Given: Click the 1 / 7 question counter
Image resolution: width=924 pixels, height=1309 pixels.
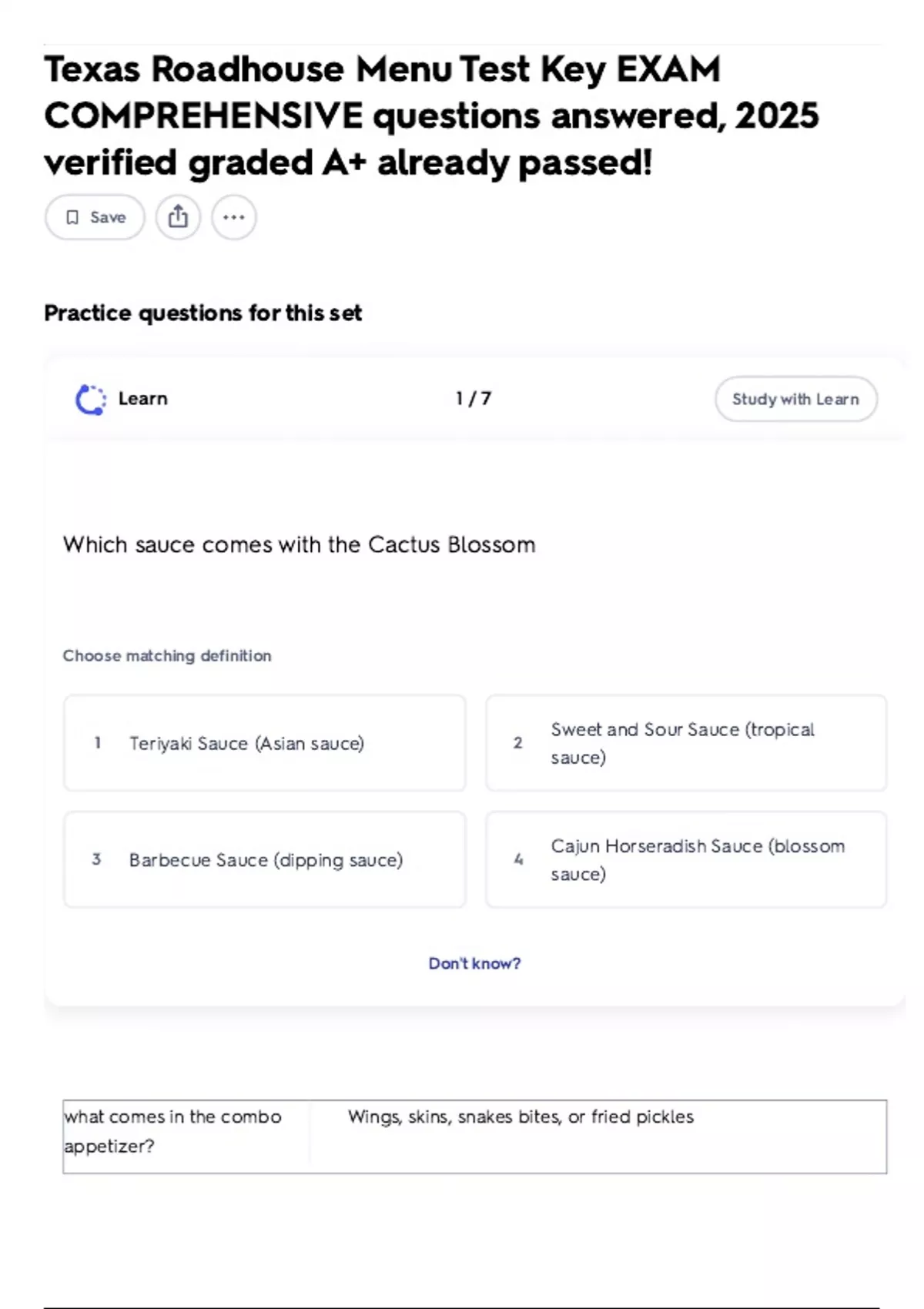Looking at the screenshot, I should point(474,399).
